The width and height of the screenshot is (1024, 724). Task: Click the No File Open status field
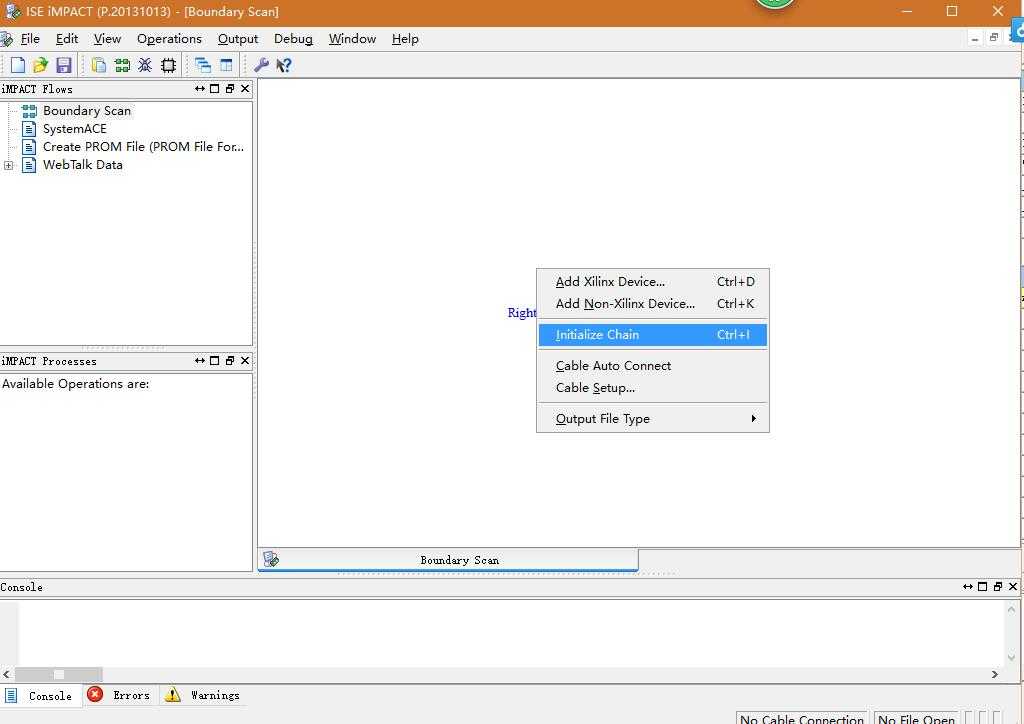(916, 717)
